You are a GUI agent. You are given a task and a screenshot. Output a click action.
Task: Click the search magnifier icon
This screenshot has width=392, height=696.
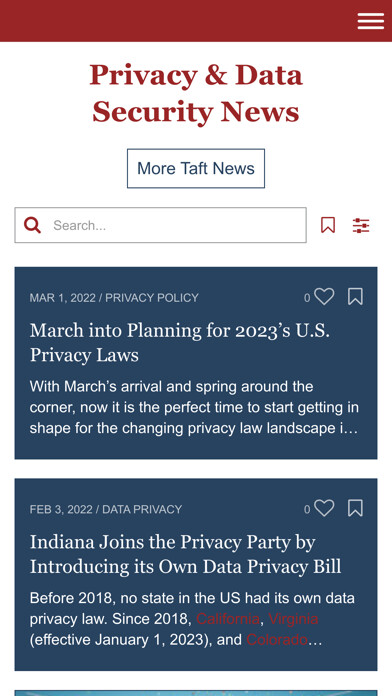click(x=32, y=225)
